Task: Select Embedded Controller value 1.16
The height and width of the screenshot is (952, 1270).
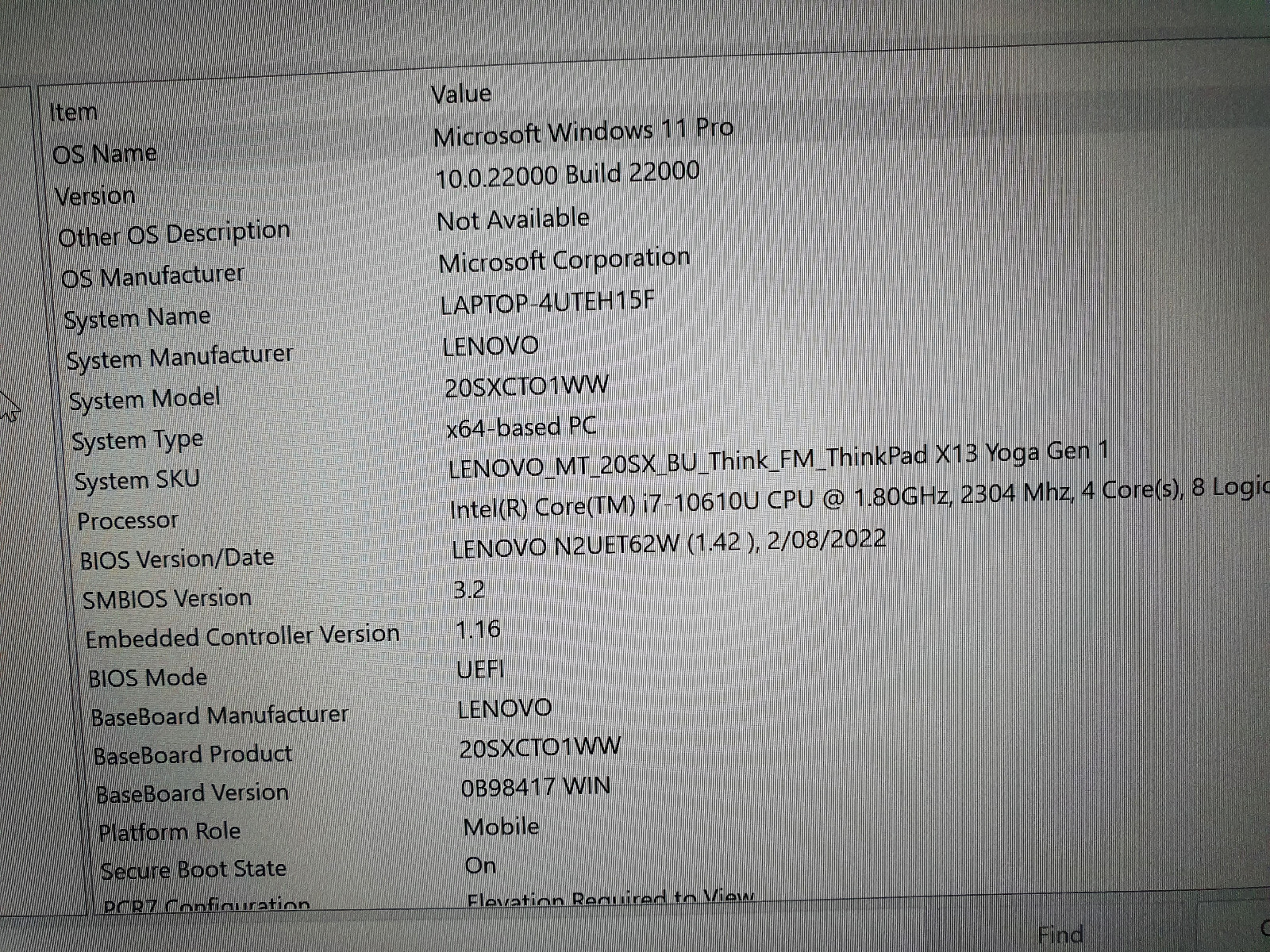Action: pos(478,630)
